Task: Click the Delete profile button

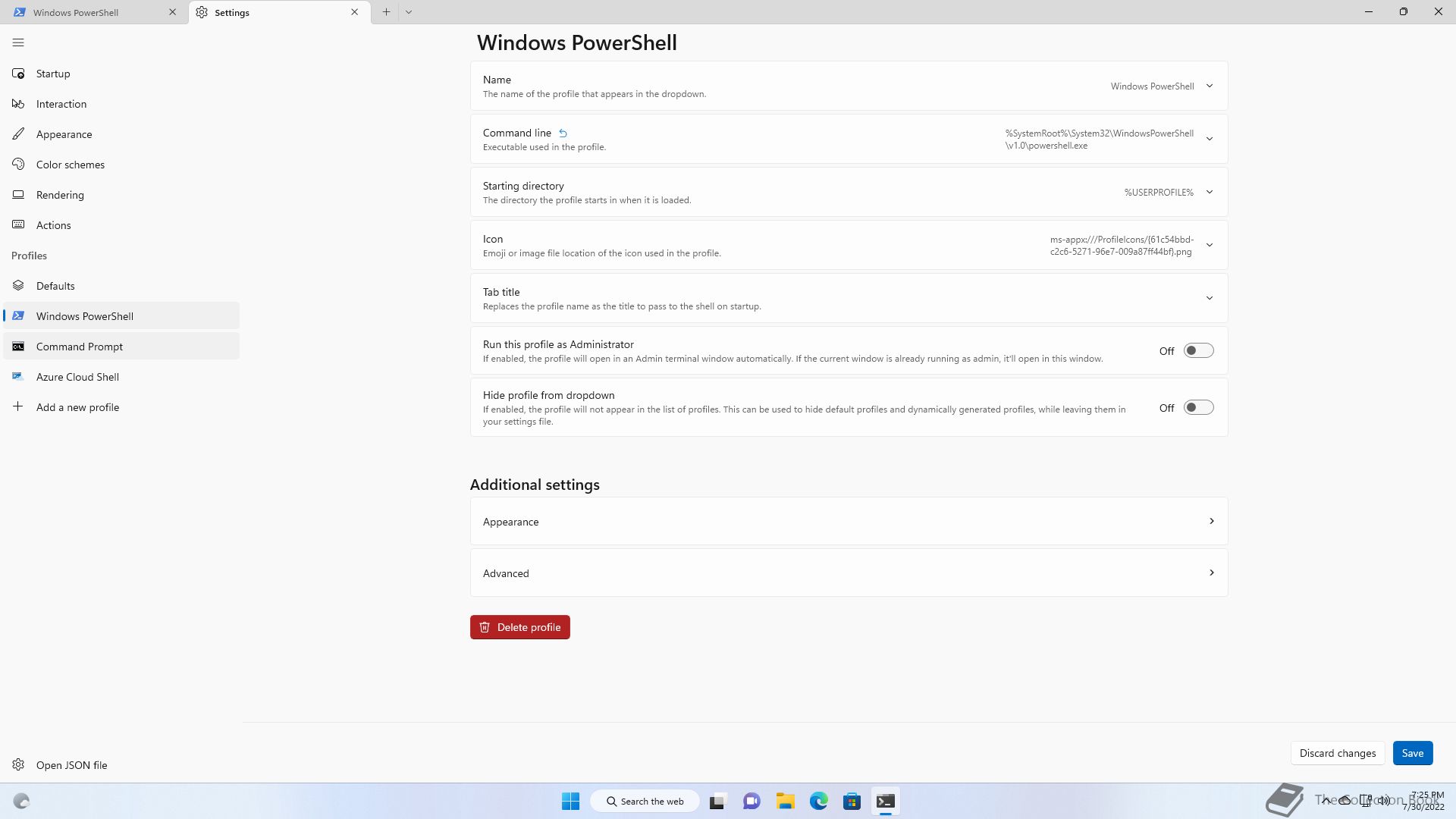Action: tap(520, 627)
